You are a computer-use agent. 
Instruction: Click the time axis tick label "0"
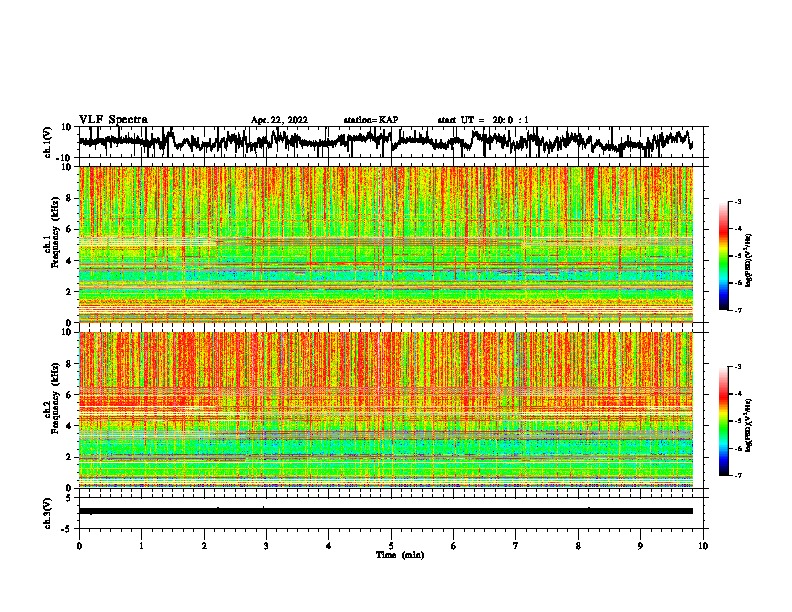point(79,546)
